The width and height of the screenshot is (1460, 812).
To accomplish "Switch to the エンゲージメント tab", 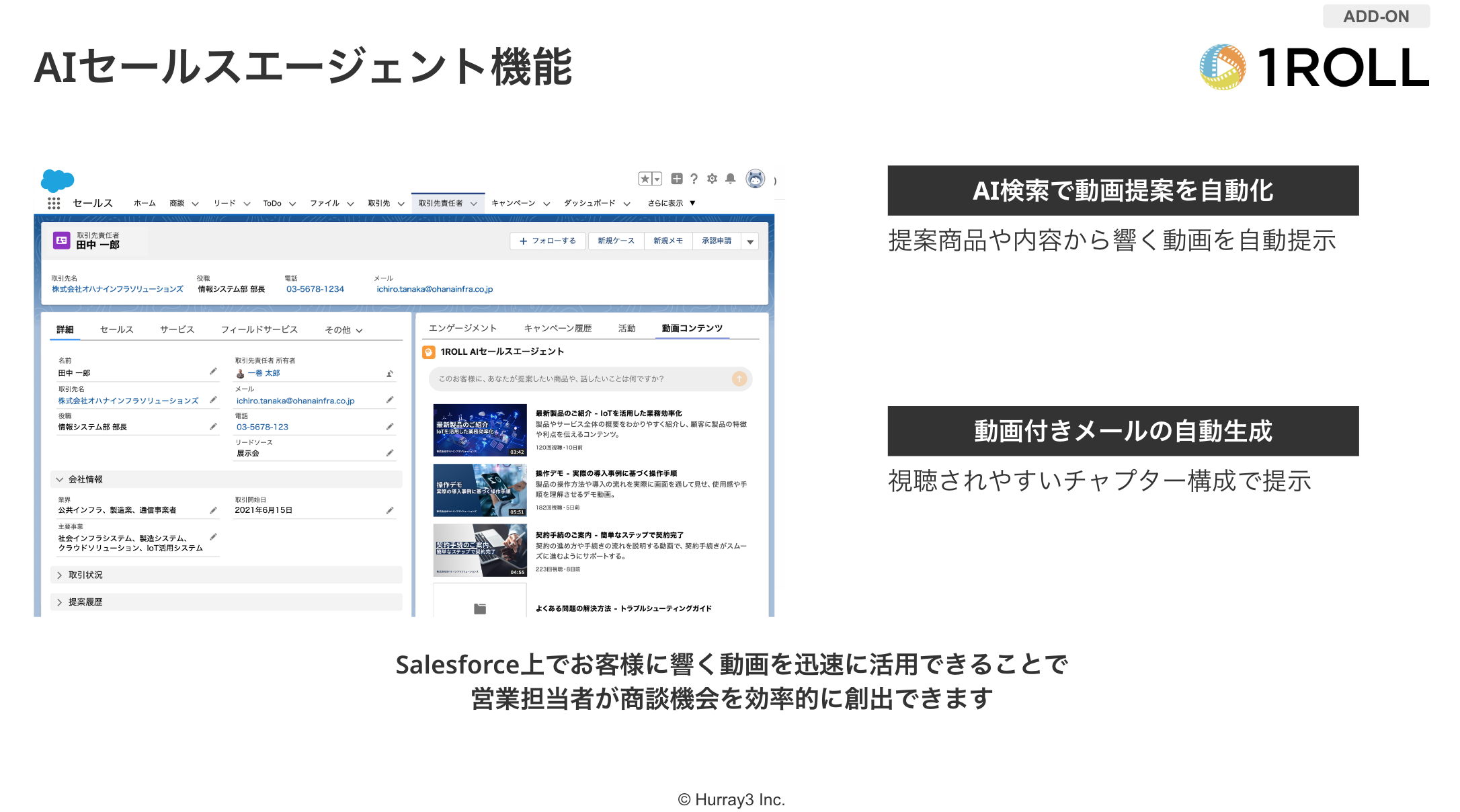I will tap(462, 328).
